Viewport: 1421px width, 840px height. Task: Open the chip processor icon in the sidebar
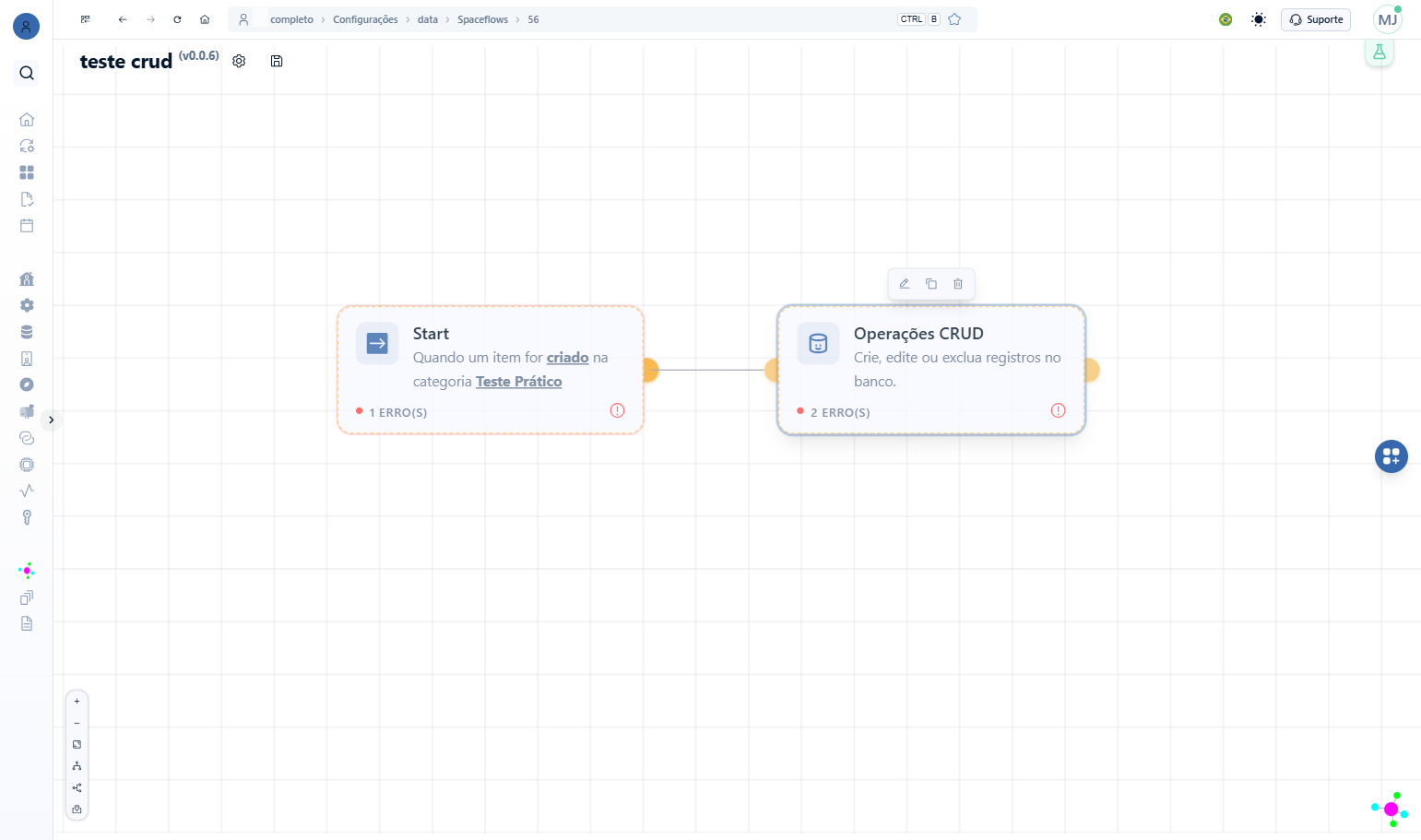tap(27, 465)
